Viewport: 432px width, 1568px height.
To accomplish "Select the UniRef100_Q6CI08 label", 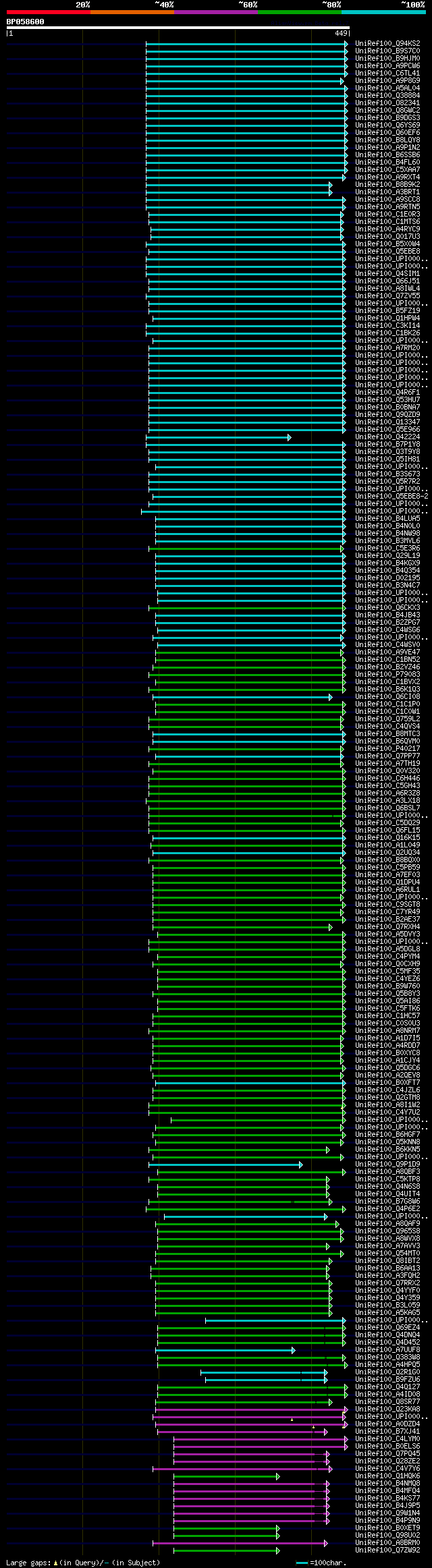I will pyautogui.click(x=387, y=696).
